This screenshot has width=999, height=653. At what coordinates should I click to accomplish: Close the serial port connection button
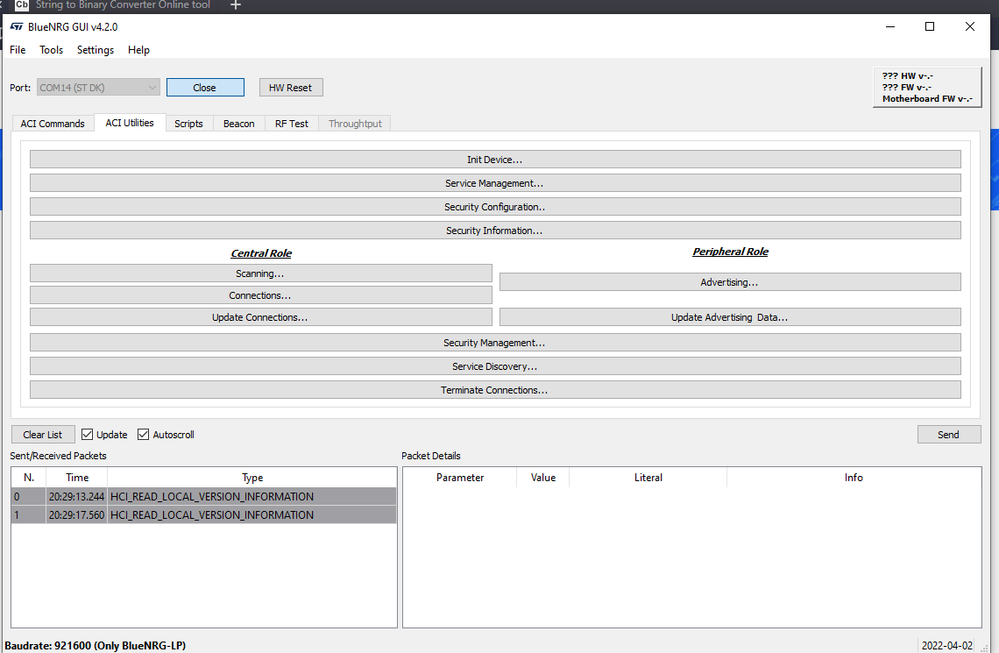pos(205,87)
